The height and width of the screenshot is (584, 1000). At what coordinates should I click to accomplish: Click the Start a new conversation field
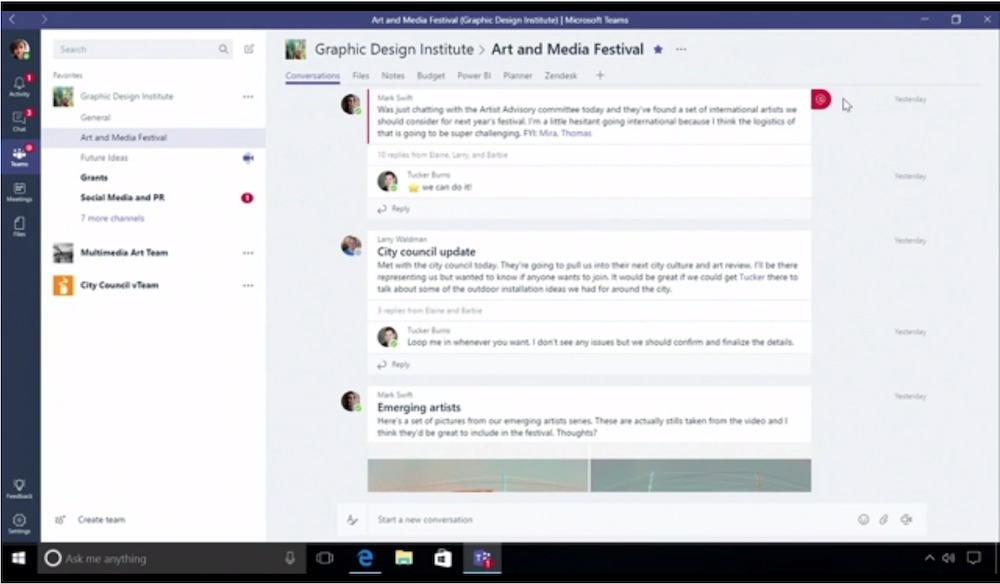coord(600,520)
